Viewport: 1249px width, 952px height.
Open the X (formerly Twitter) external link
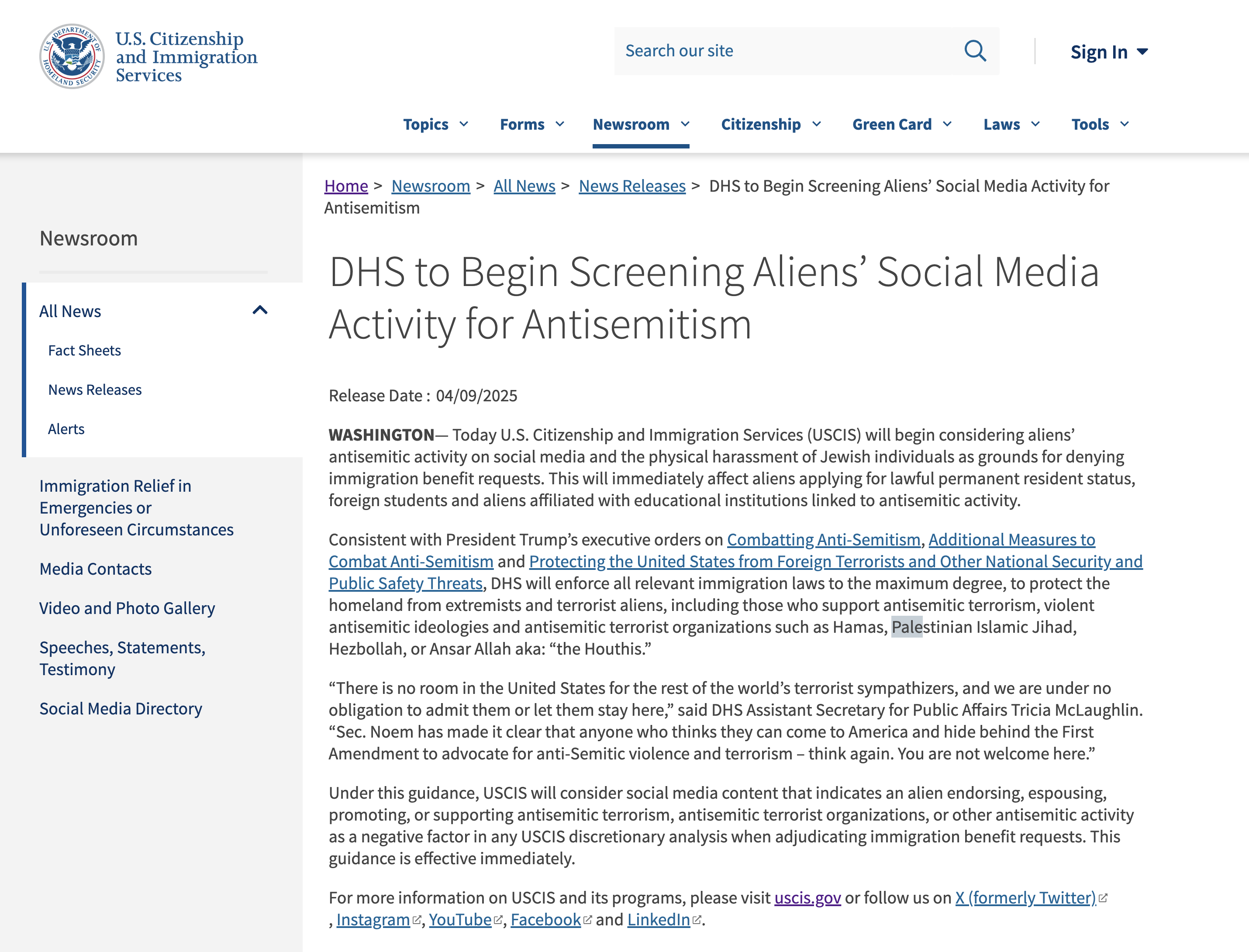1025,897
